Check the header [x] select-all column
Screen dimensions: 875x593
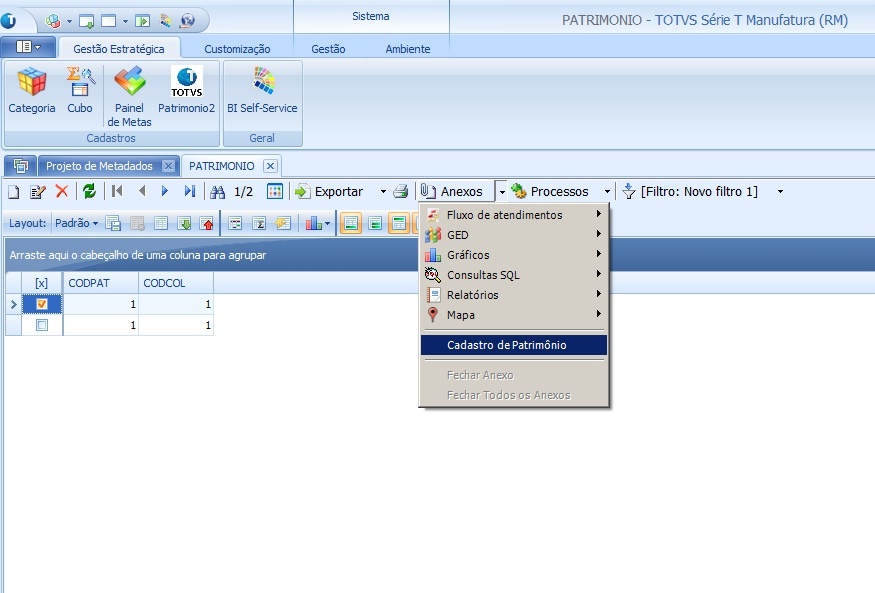41,283
